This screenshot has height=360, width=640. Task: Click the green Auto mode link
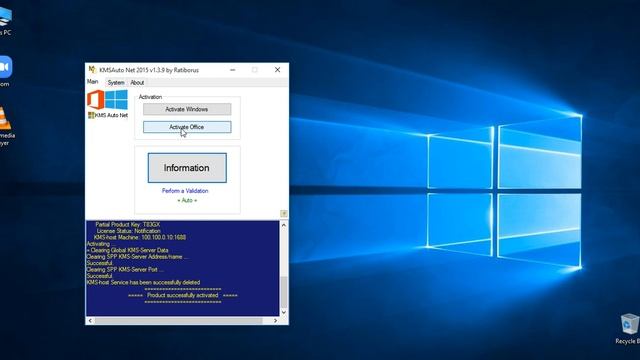187,200
